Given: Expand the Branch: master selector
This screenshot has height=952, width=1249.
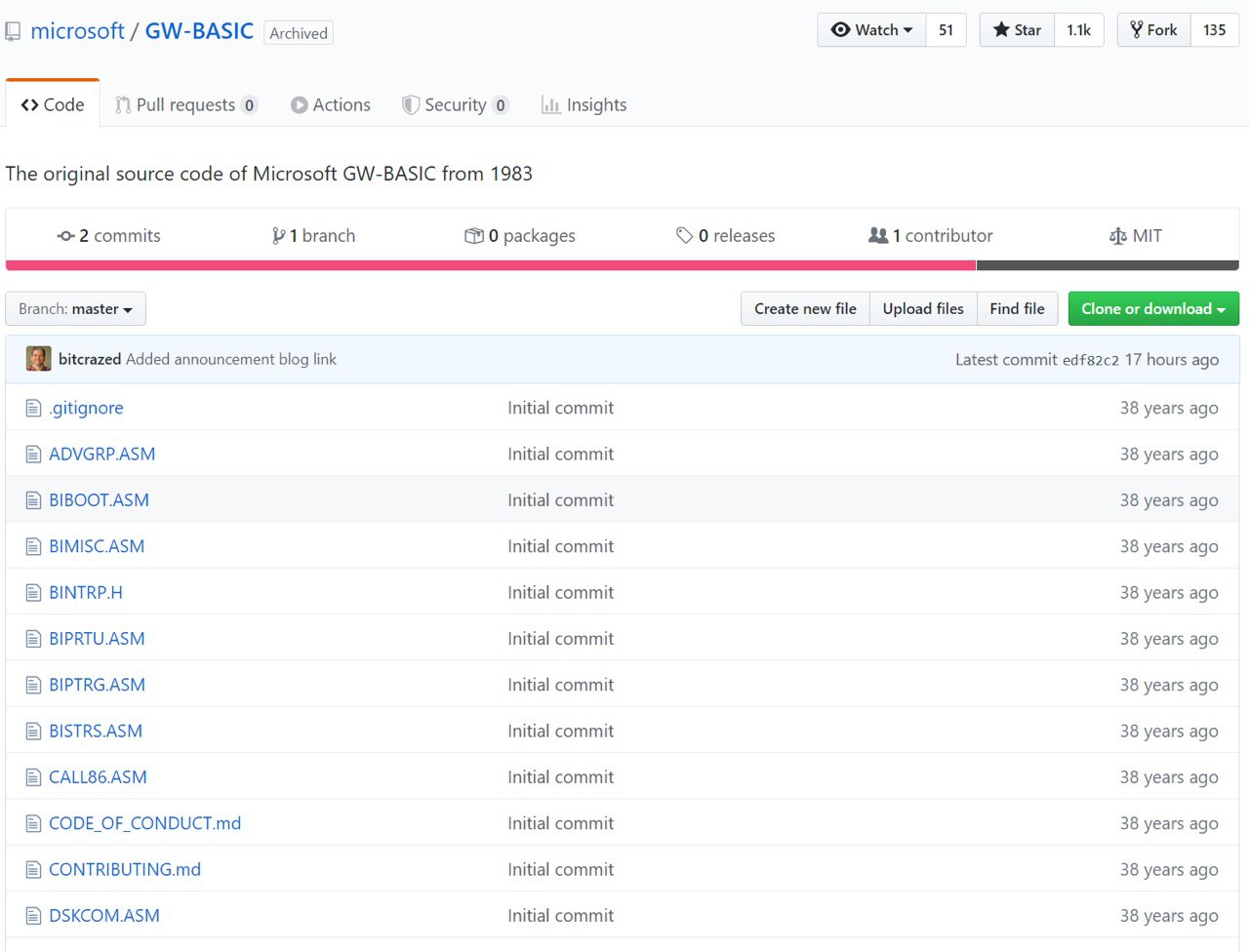Looking at the screenshot, I should (75, 309).
